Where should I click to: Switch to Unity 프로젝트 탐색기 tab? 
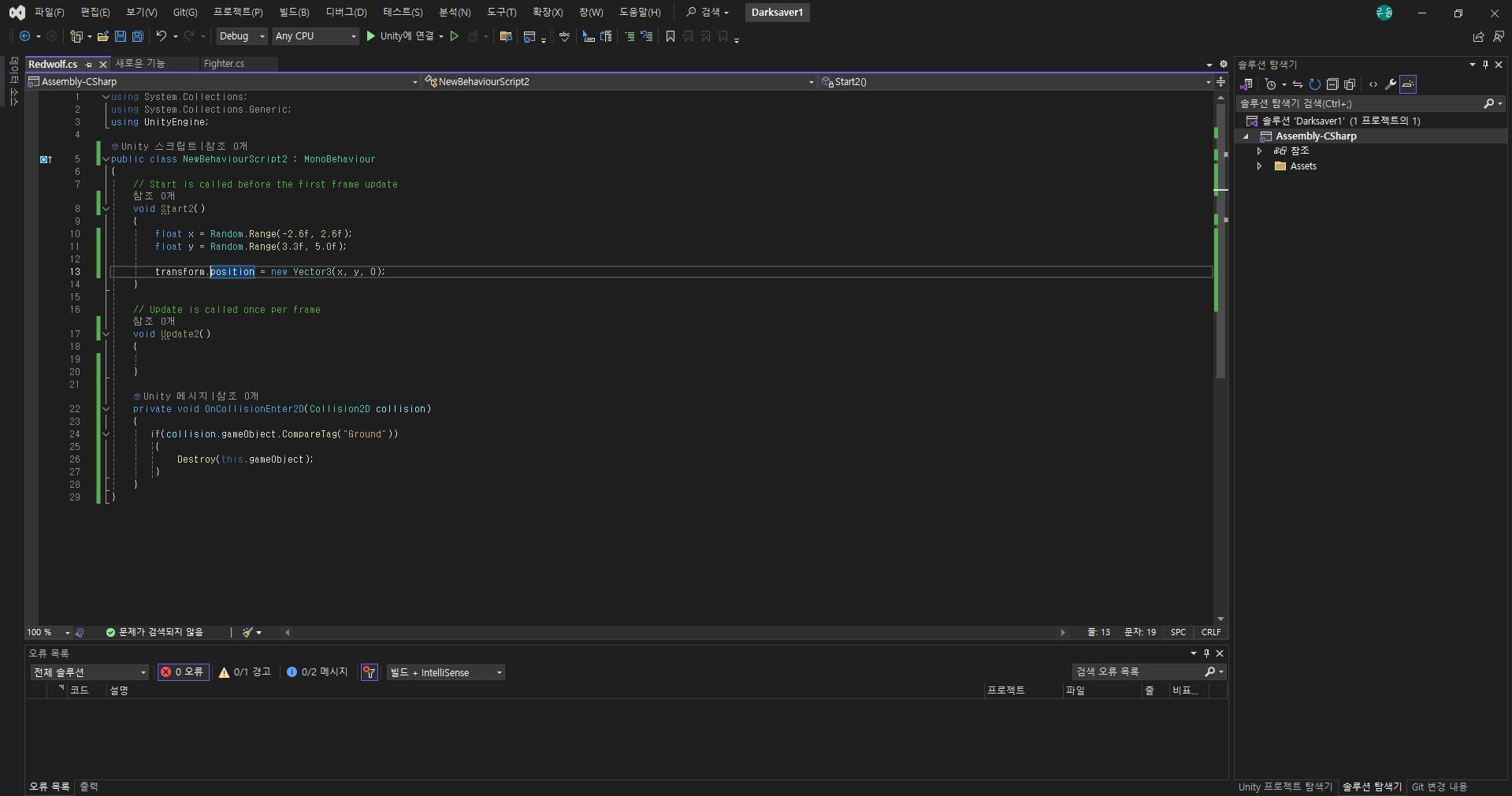point(1285,787)
